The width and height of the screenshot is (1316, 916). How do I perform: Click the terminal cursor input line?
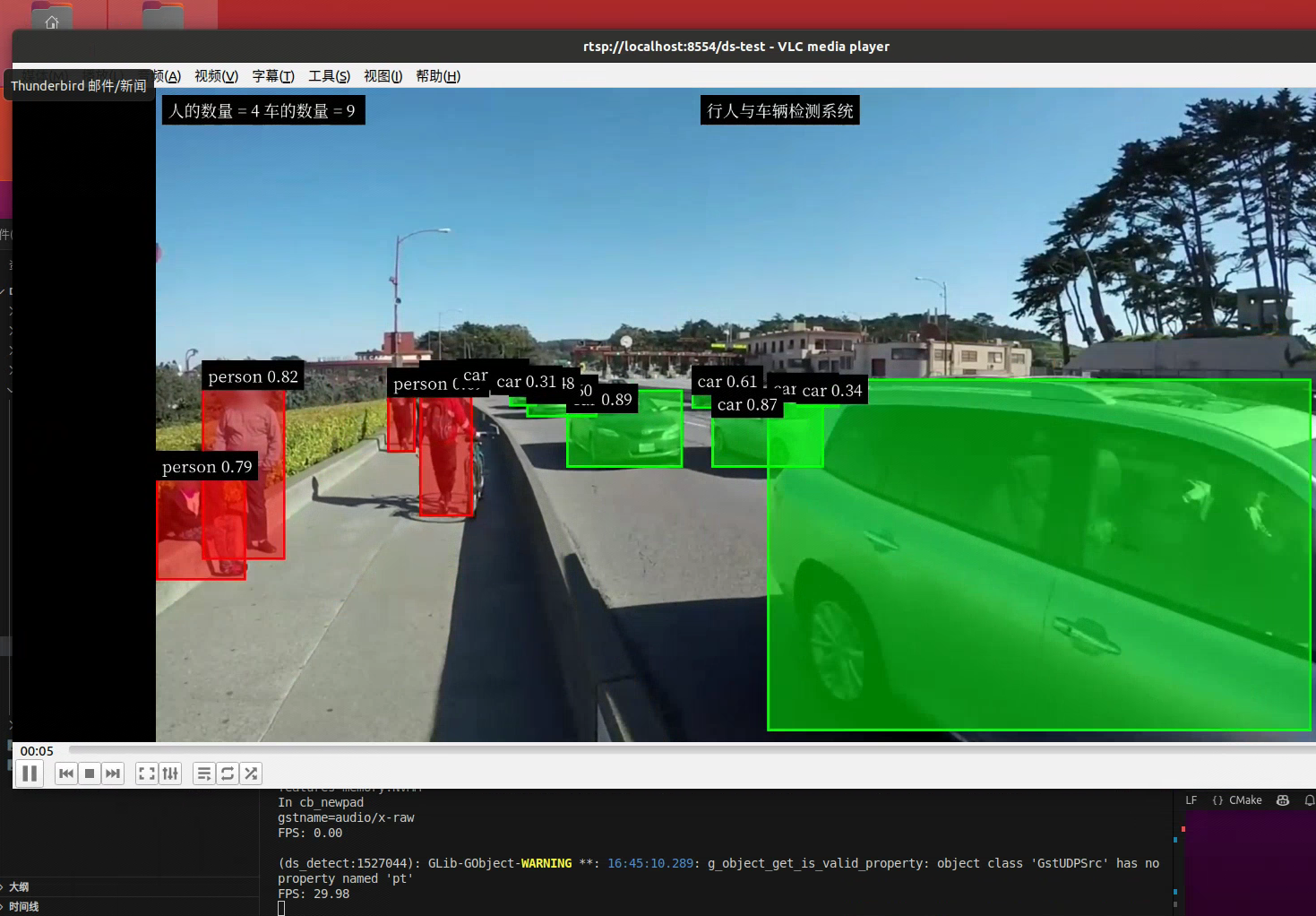(x=281, y=908)
